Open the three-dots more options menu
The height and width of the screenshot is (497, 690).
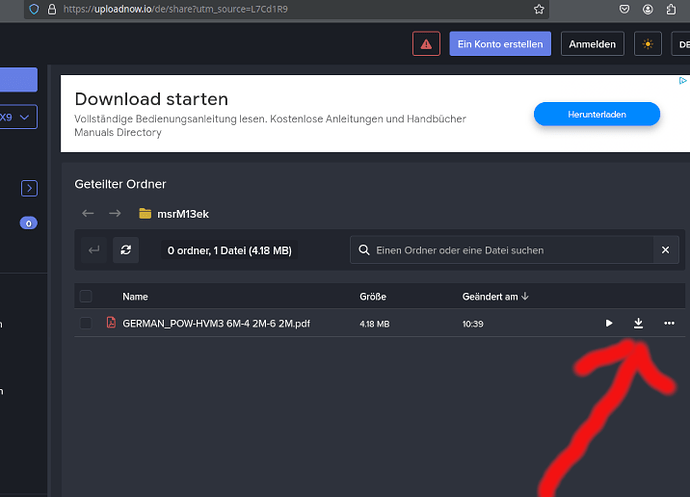point(669,323)
